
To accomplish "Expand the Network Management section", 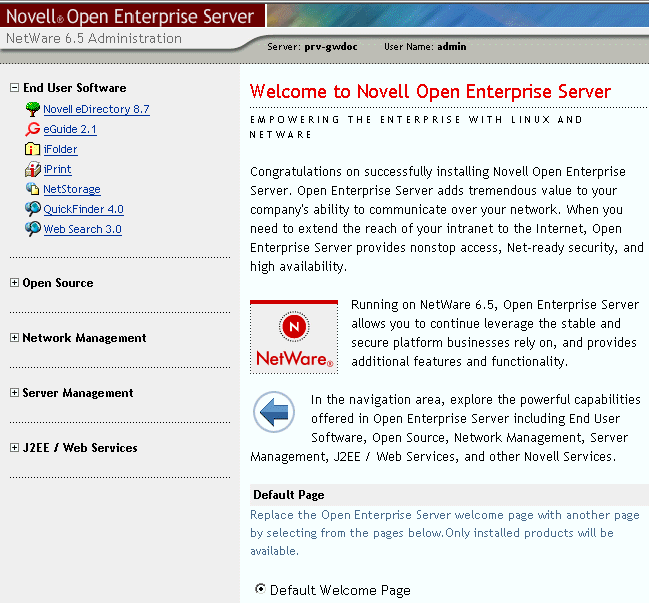I will pos(14,338).
